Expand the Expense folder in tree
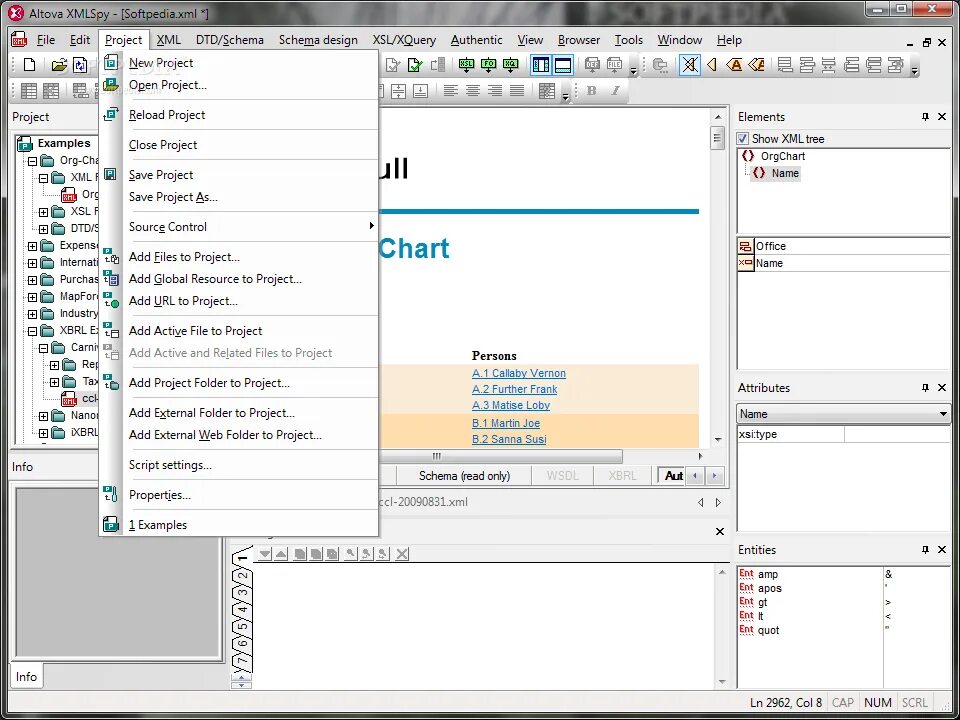The image size is (960, 720). click(x=32, y=246)
